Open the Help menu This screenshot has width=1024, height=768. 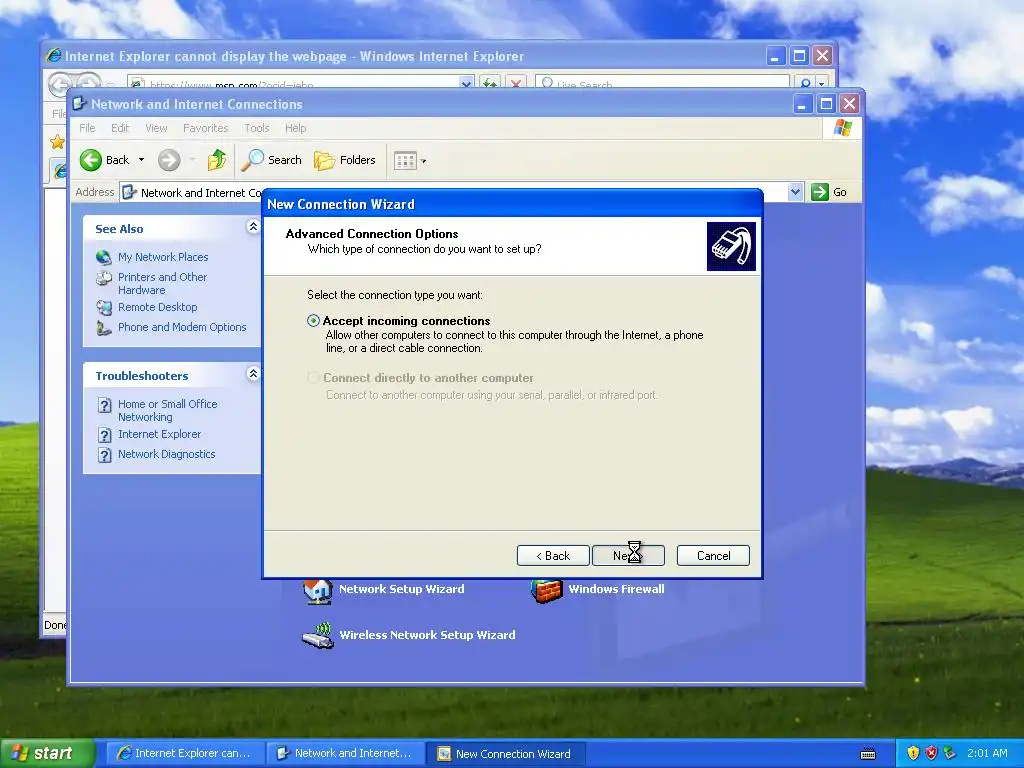coord(295,128)
